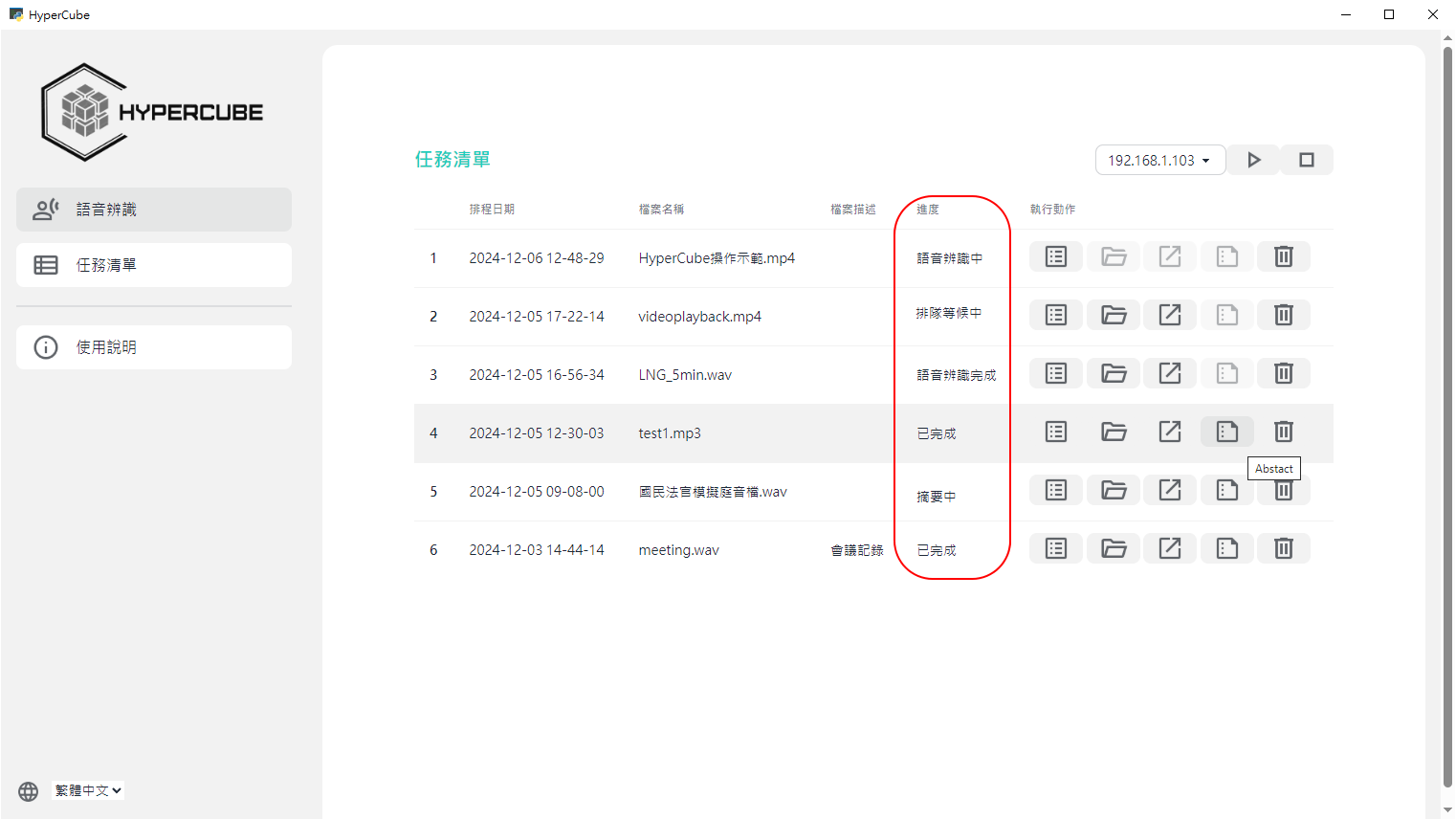Export result of 國民法官模擬庭音檔.wav task

point(1170,490)
